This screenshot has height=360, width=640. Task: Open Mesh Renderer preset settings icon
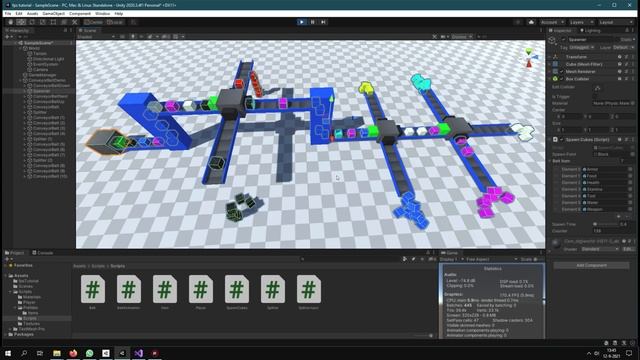click(627, 71)
